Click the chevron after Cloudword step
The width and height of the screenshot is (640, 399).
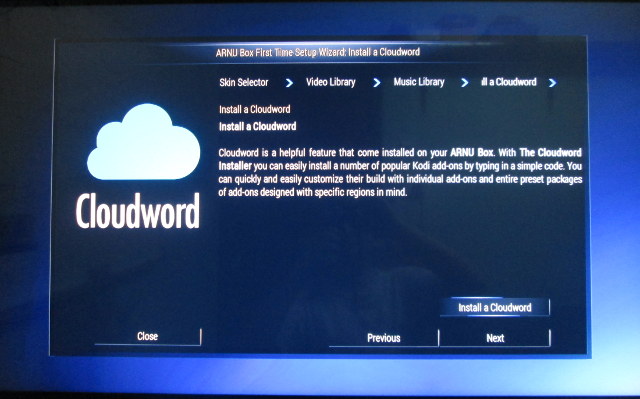(x=552, y=83)
